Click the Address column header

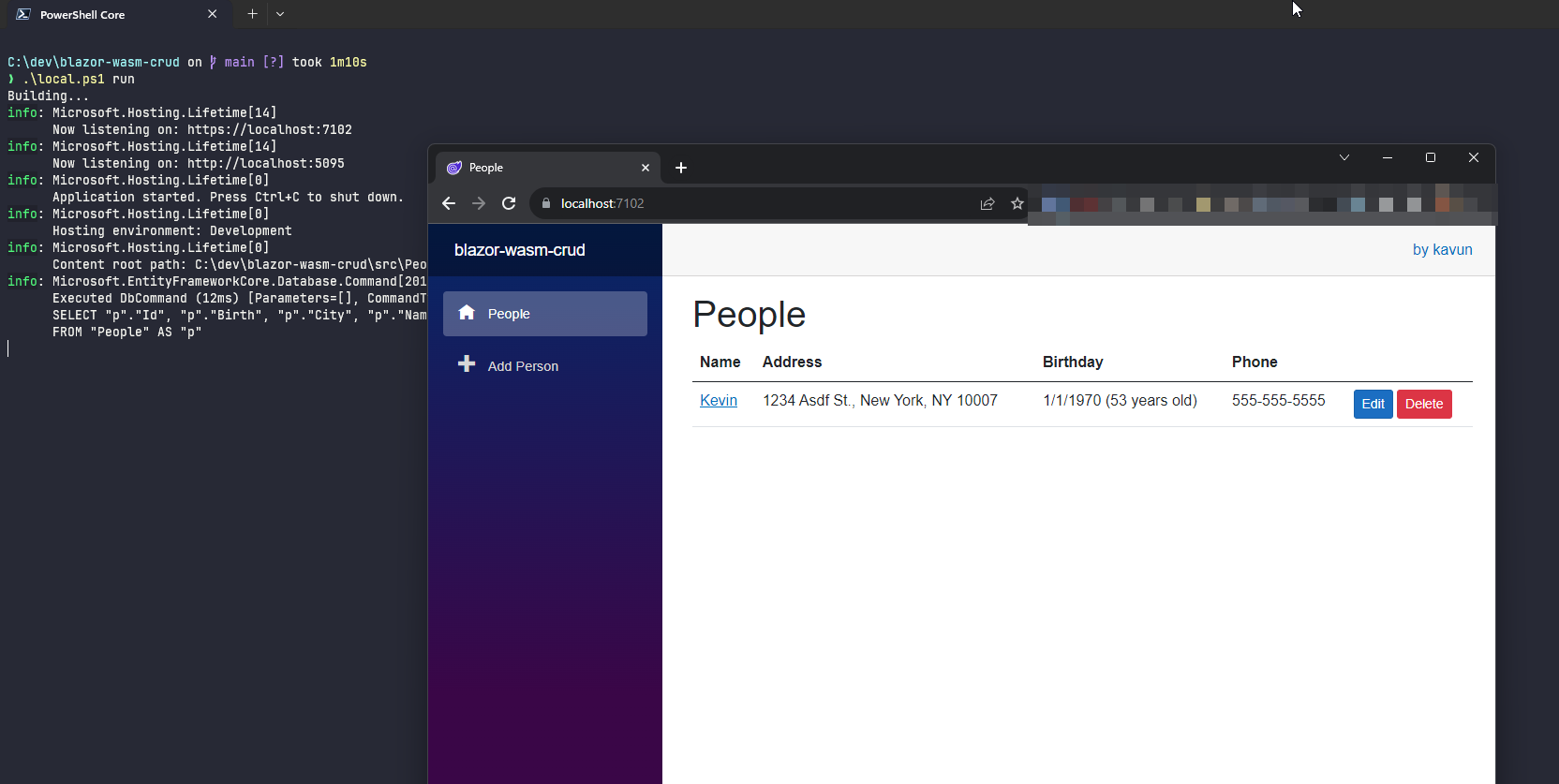tap(792, 362)
